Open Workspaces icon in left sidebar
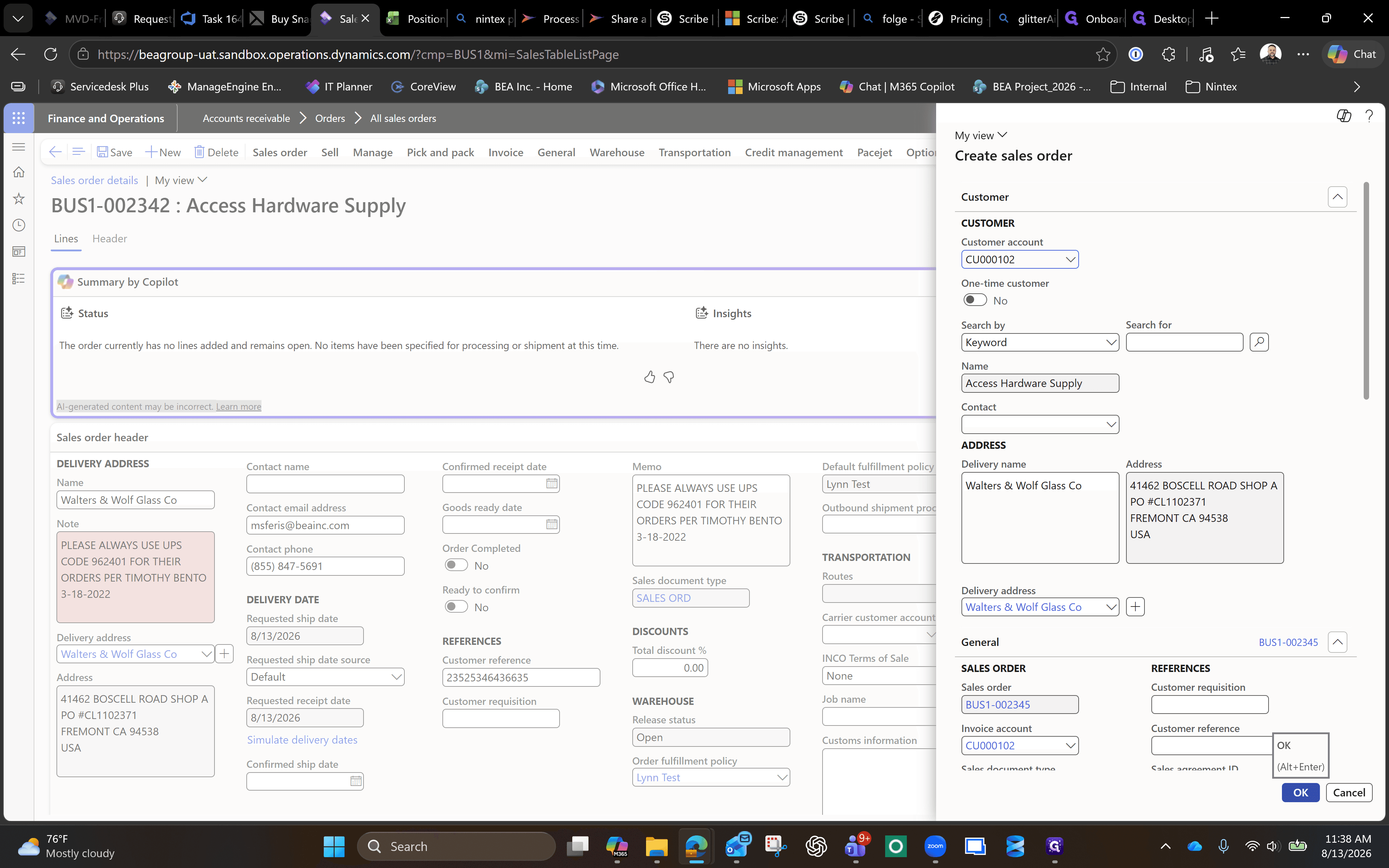Viewport: 1389px width, 868px height. (18, 251)
